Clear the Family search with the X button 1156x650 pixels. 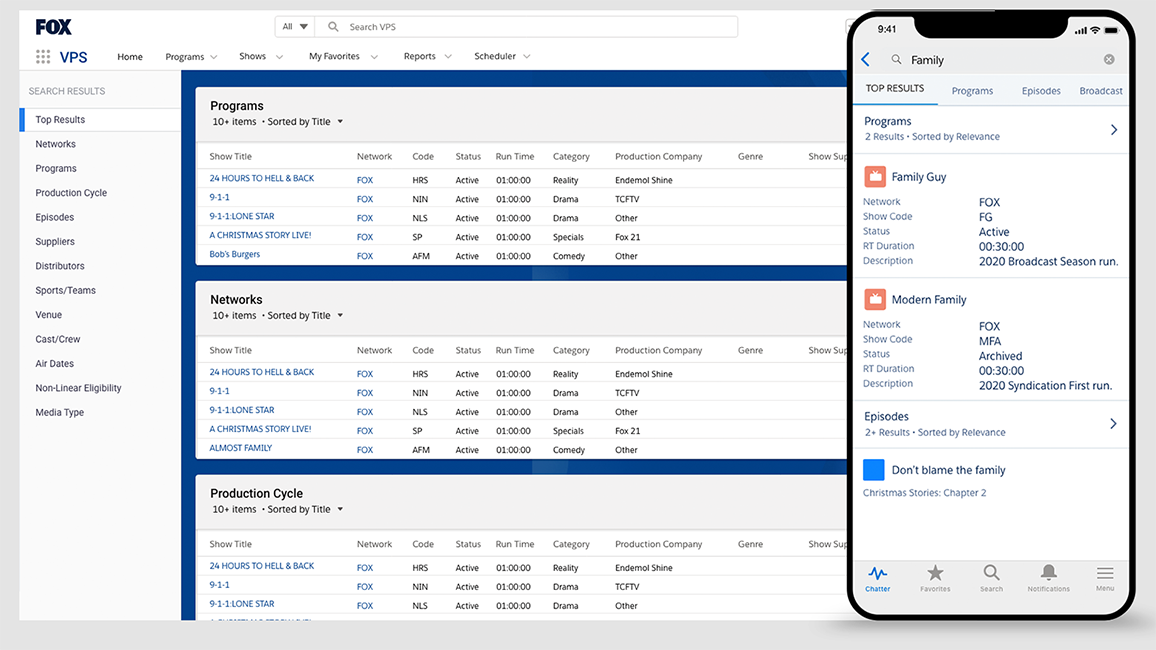coord(1108,59)
